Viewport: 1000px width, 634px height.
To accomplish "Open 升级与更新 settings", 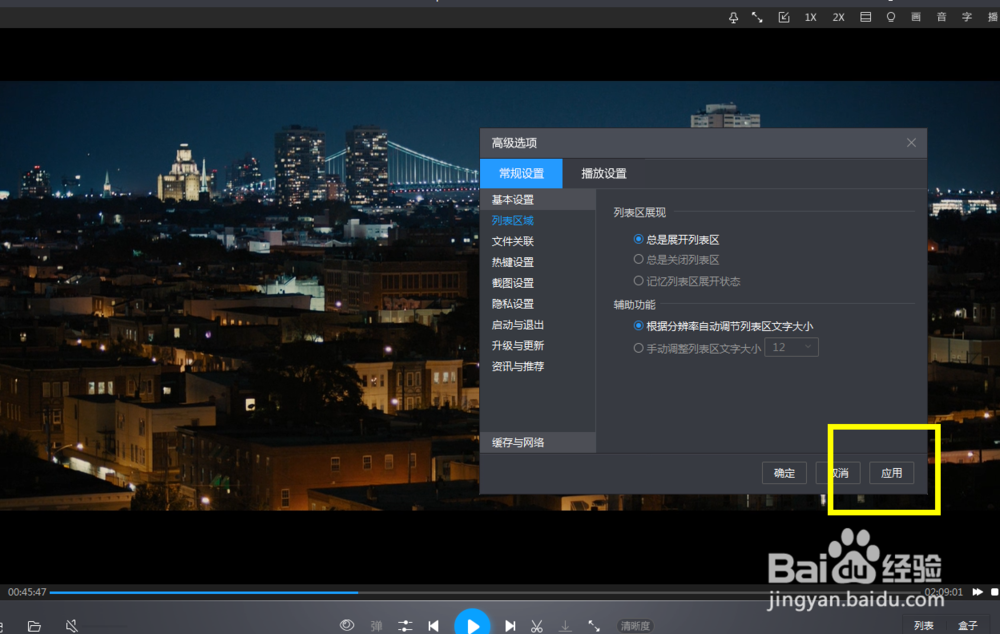I will 517,346.
